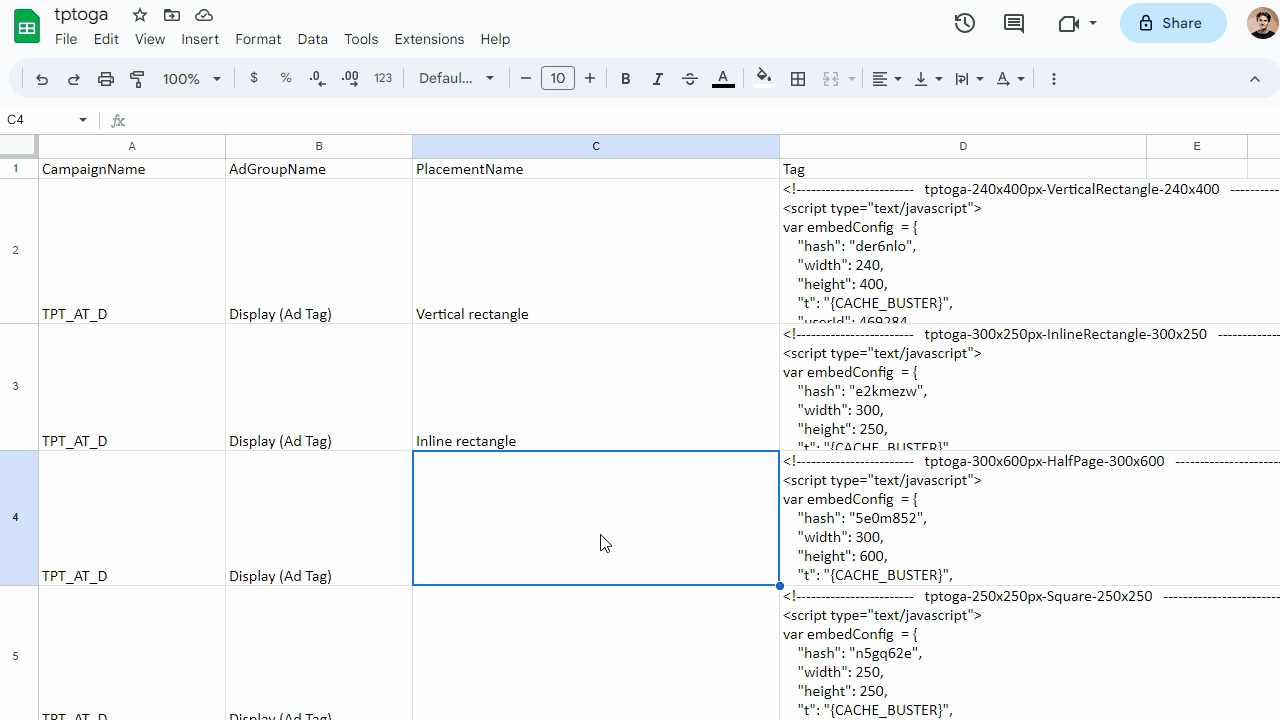Click the undo arrow icon
This screenshot has height=720, width=1280.
click(42, 79)
